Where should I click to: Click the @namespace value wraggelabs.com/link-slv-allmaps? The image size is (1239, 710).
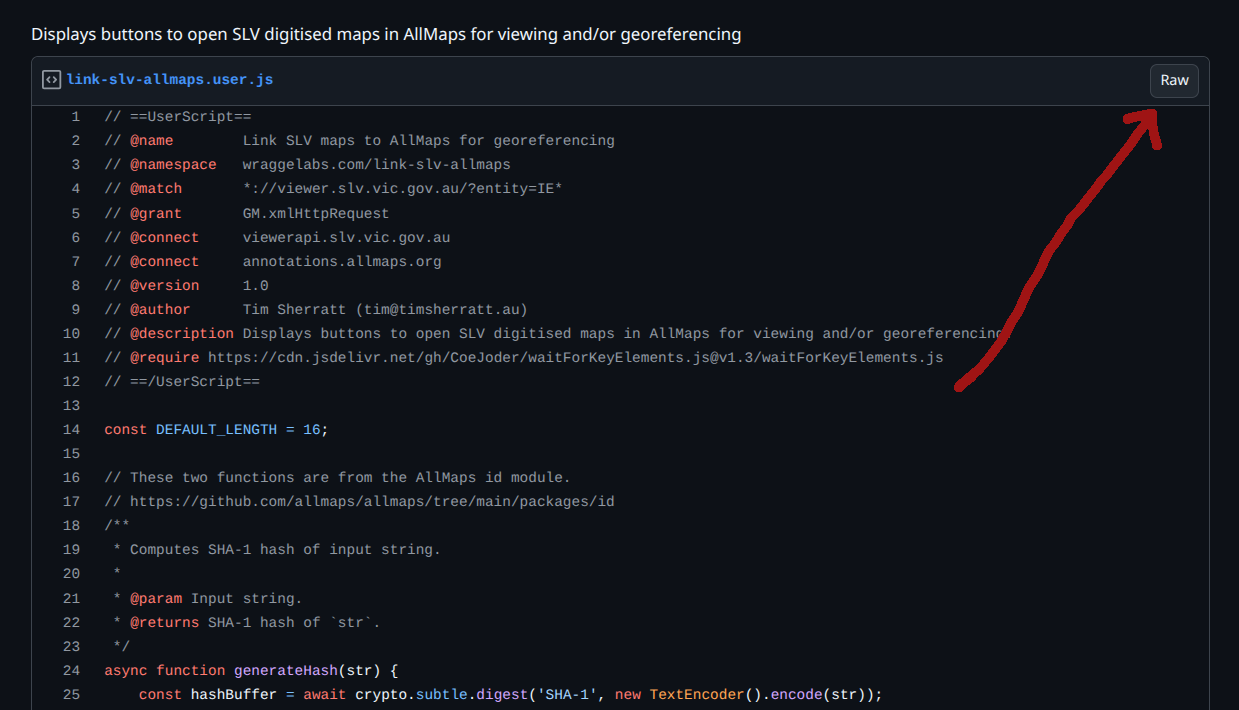376,165
